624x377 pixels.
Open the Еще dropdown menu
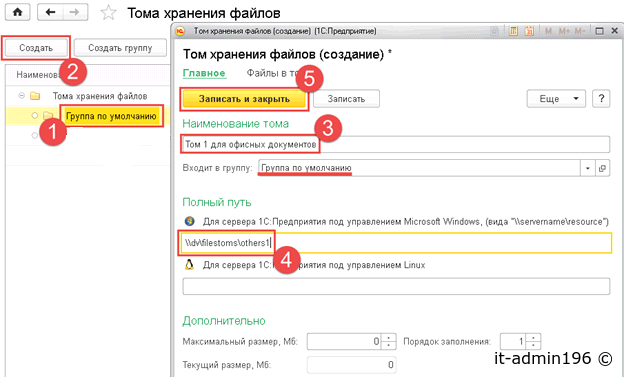click(556, 99)
